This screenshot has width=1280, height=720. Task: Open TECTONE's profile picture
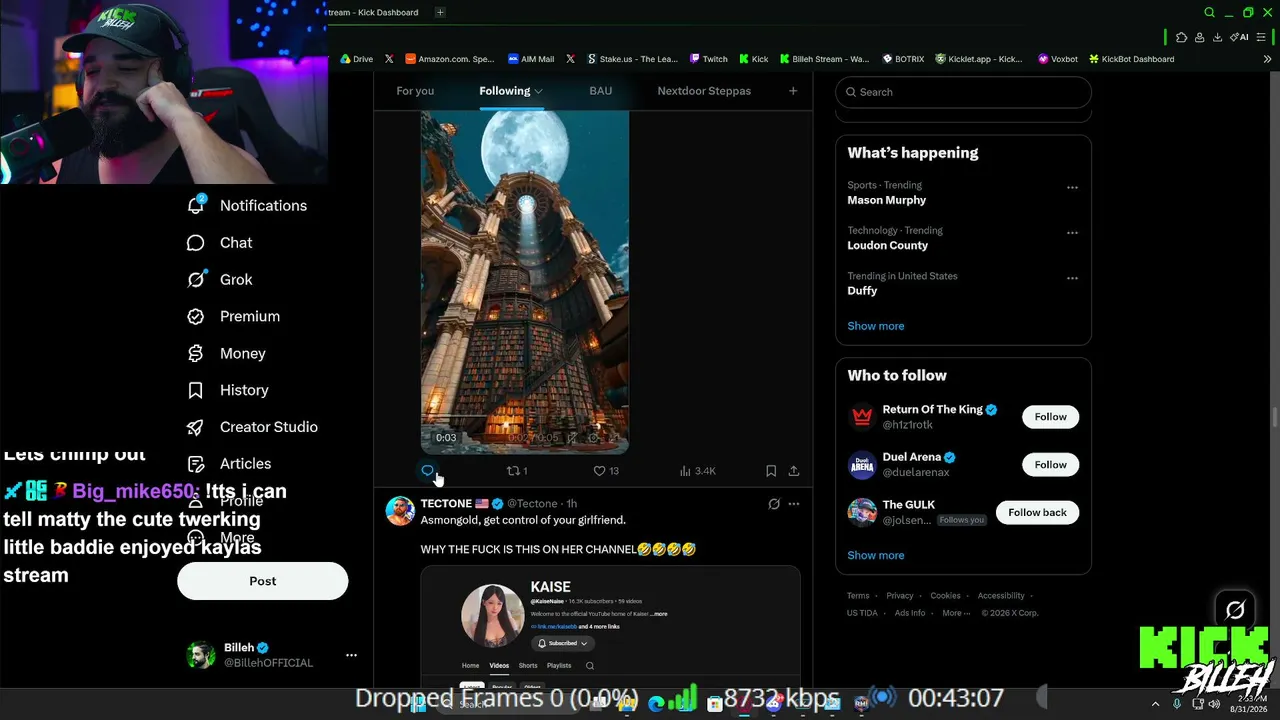click(x=401, y=511)
